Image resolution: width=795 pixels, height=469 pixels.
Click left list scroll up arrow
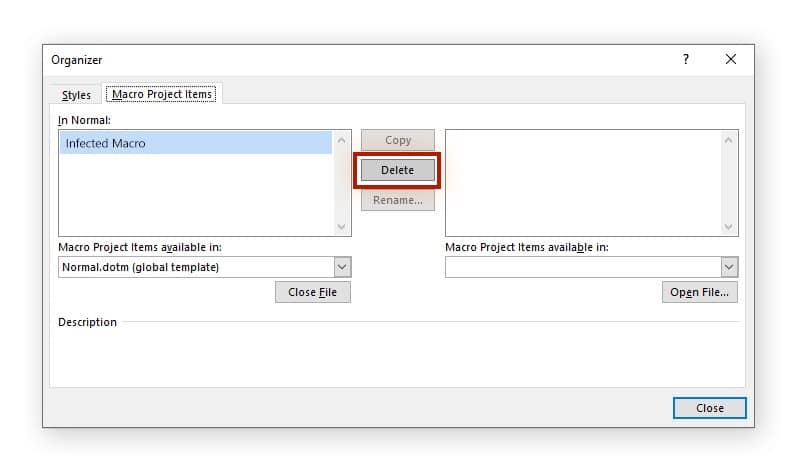(342, 140)
